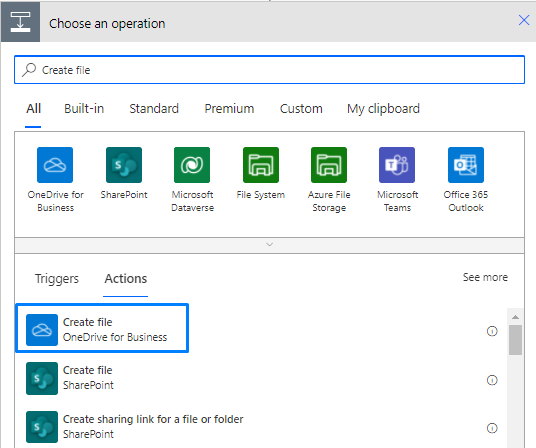This screenshot has height=448, width=536.
Task: Switch to the Custom tab
Action: 301,109
